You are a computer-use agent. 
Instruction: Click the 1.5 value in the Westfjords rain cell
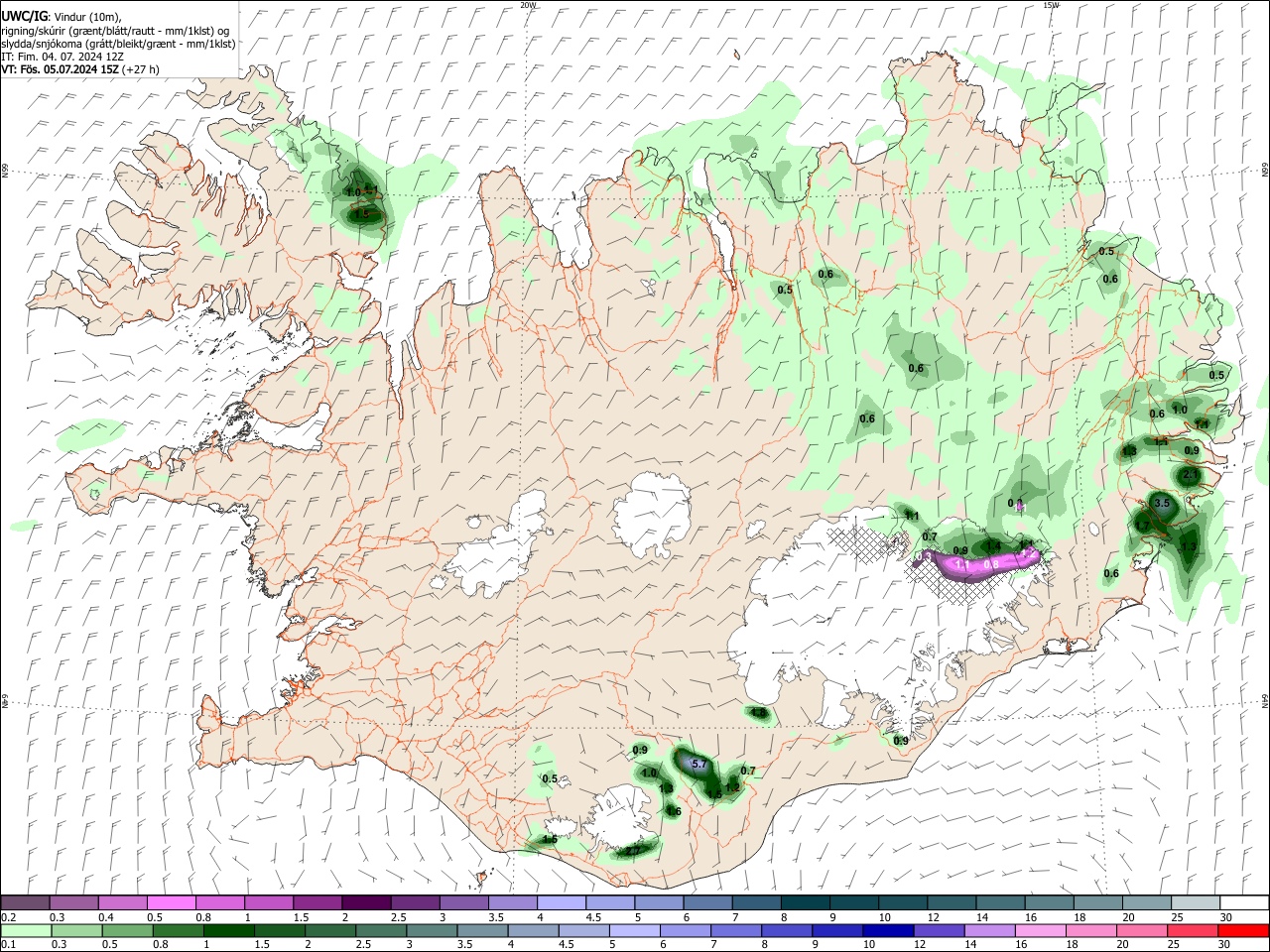[361, 213]
